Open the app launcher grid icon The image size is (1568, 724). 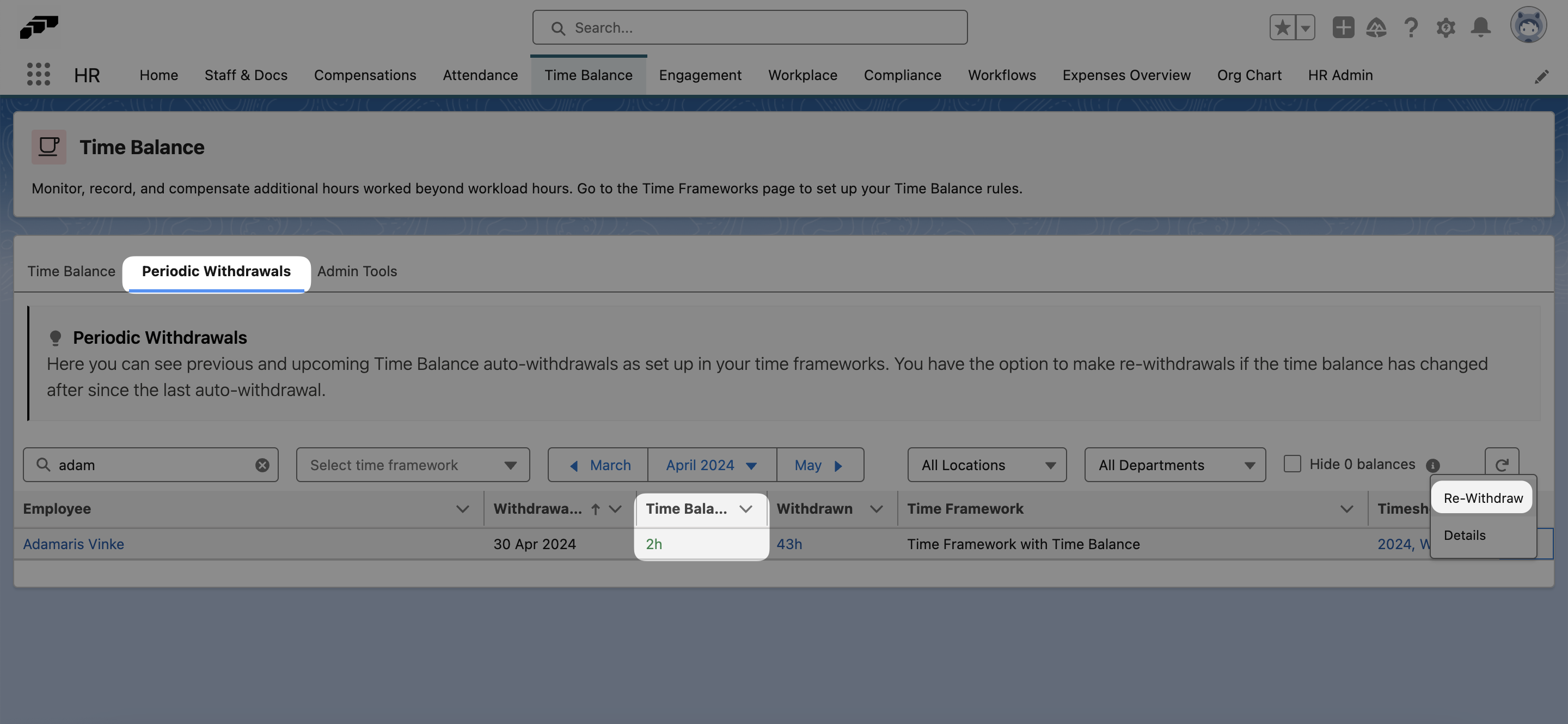[38, 74]
